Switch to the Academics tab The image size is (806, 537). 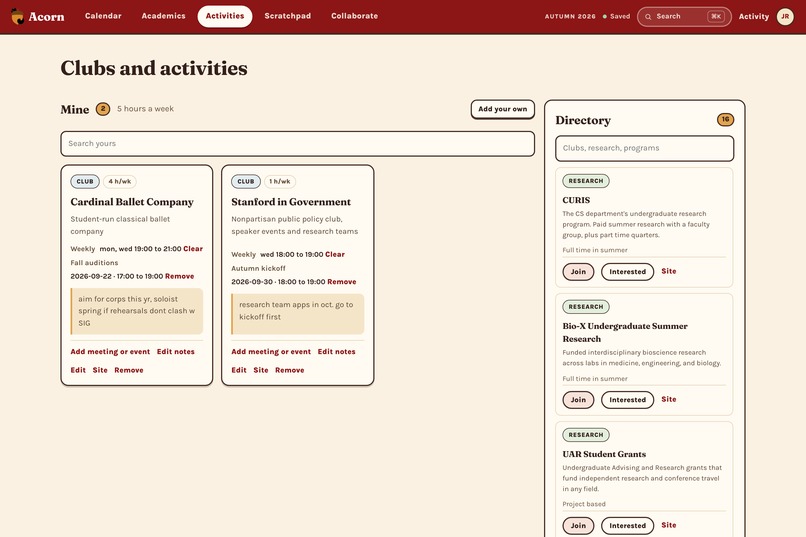click(163, 16)
